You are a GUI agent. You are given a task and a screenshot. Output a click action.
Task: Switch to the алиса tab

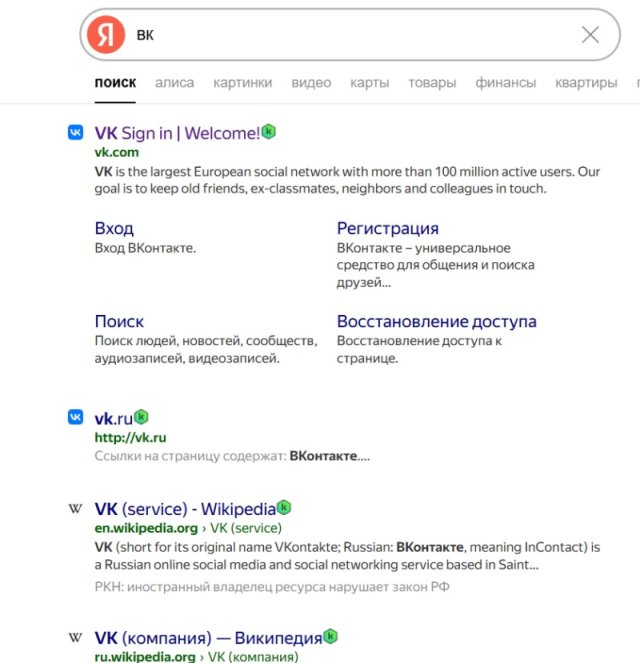point(175,82)
